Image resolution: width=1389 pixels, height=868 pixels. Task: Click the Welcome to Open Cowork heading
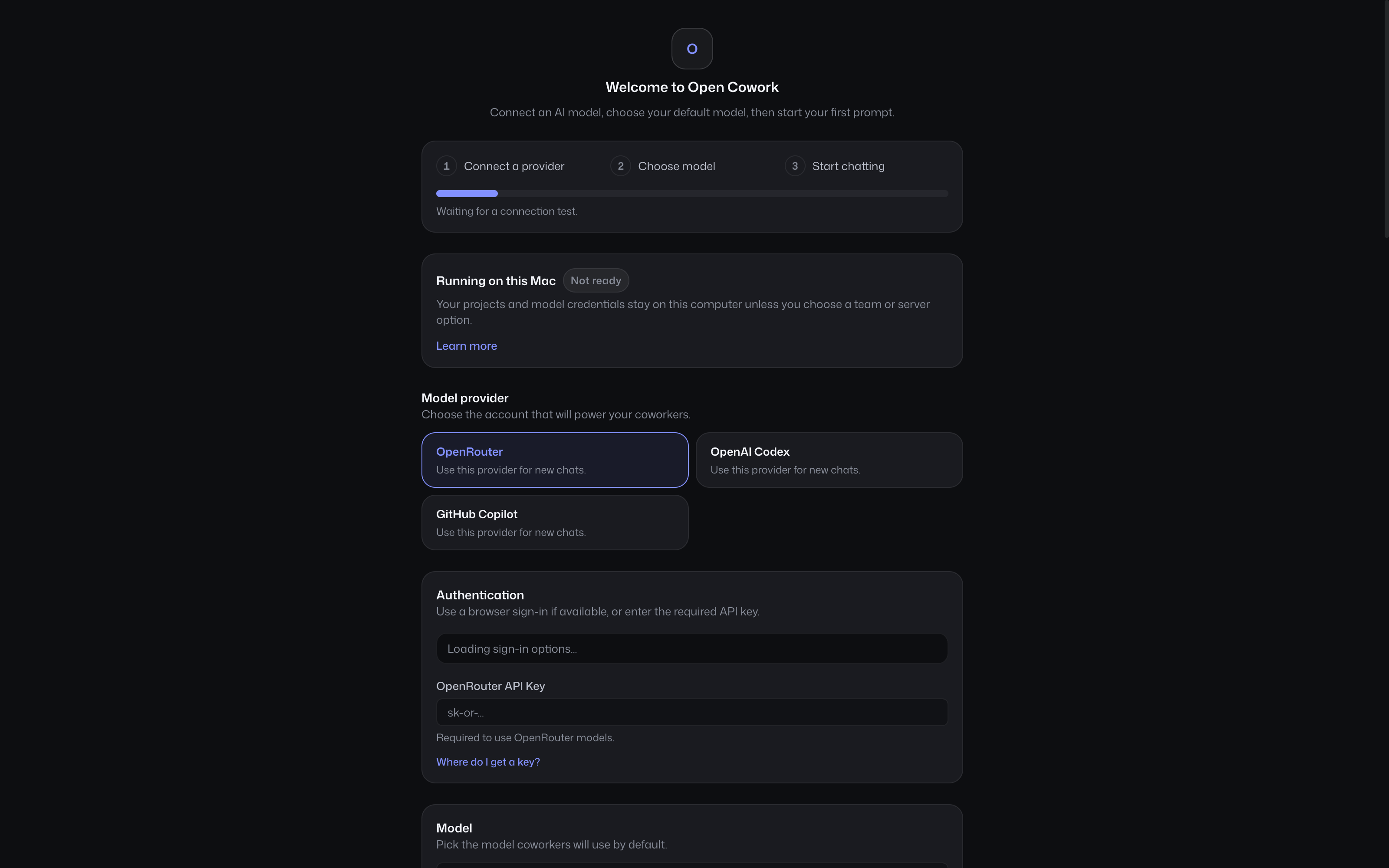pyautogui.click(x=691, y=87)
